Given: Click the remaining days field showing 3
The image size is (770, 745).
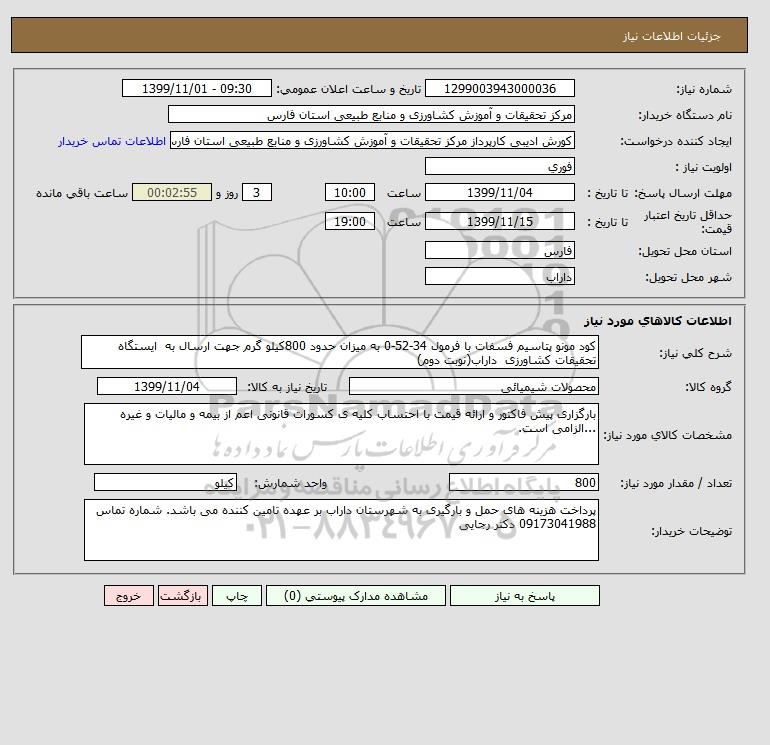Looking at the screenshot, I should click(257, 193).
